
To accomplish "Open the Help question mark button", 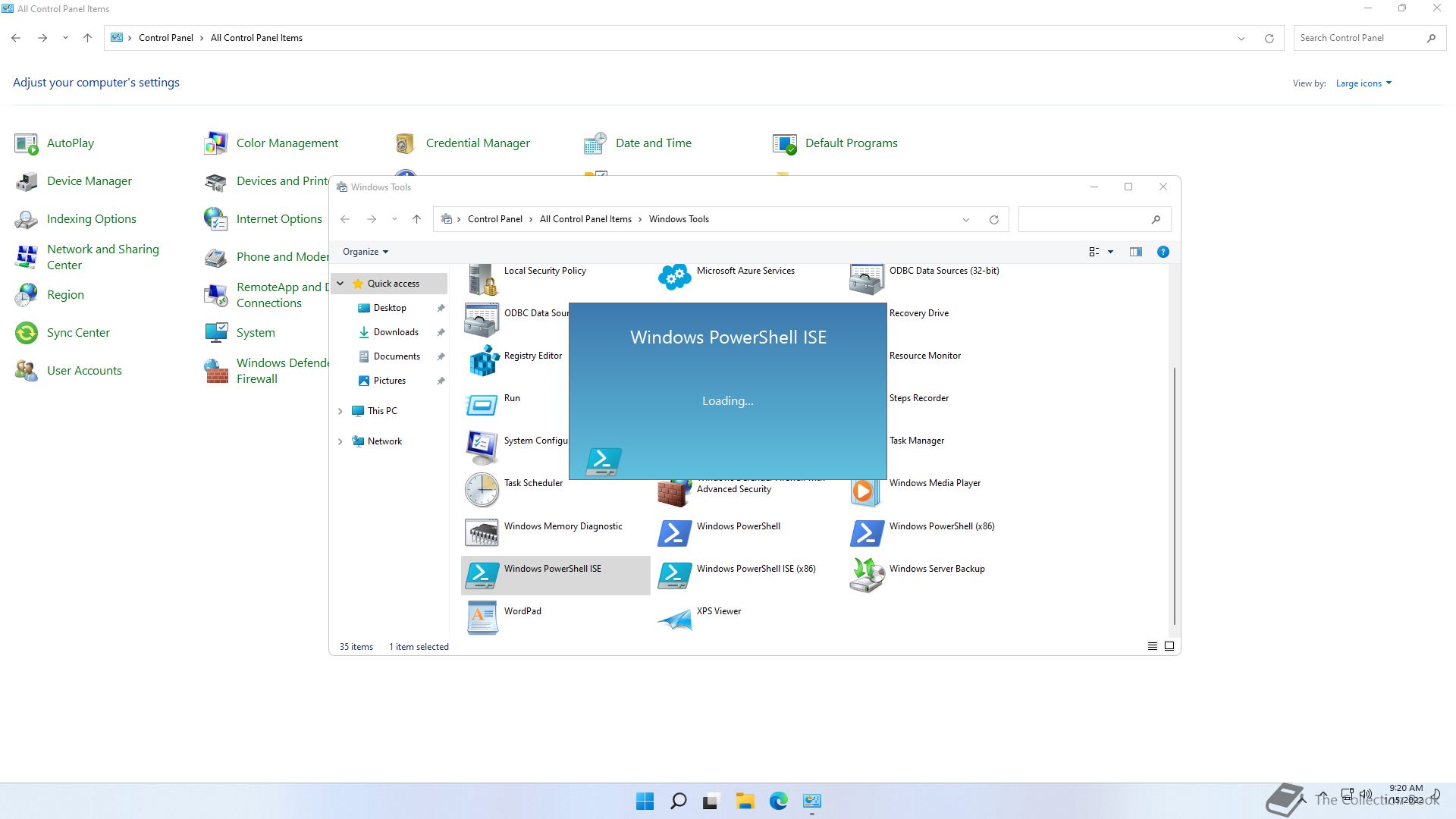I will (1163, 252).
